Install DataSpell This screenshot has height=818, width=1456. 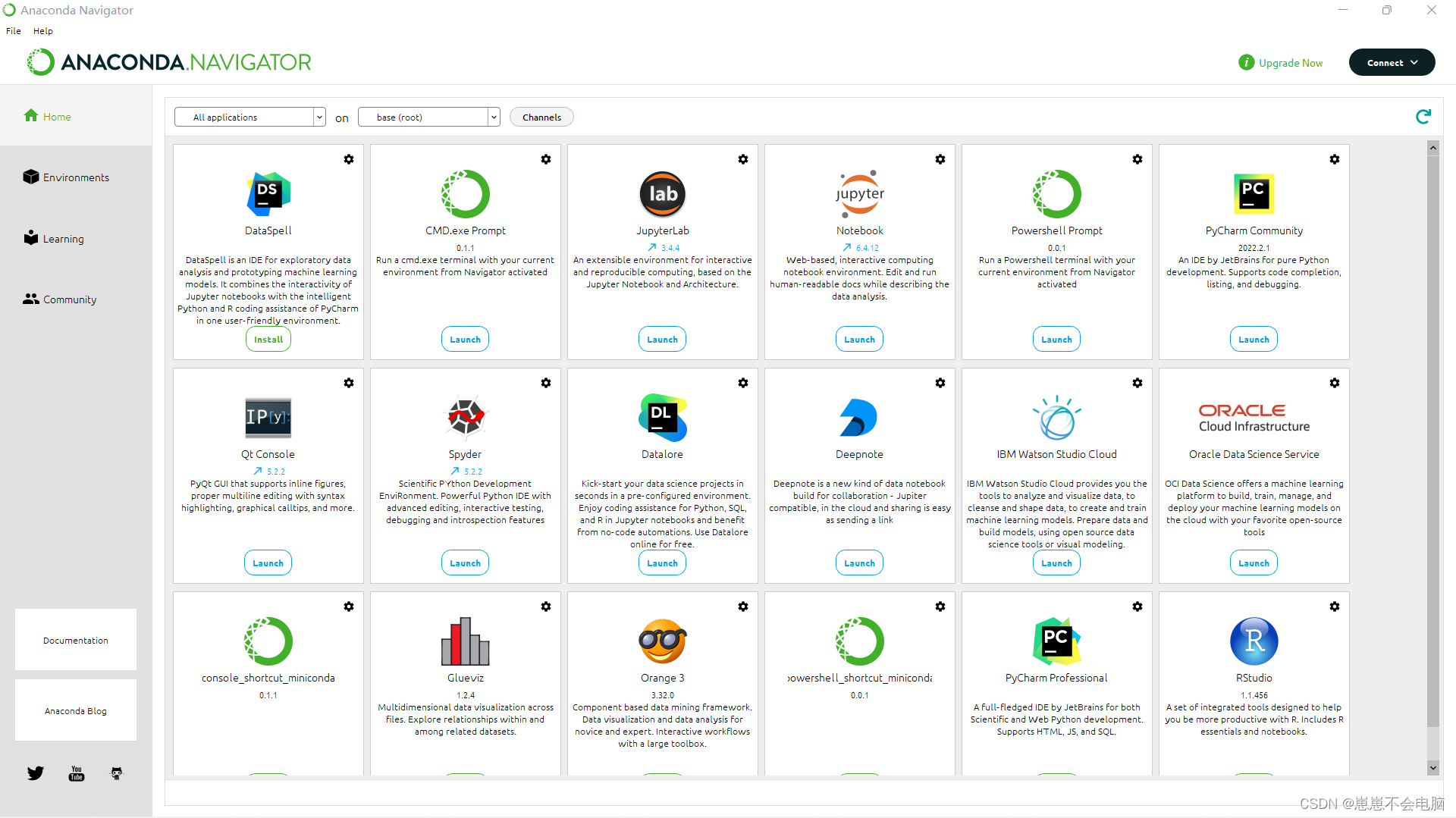coord(268,339)
